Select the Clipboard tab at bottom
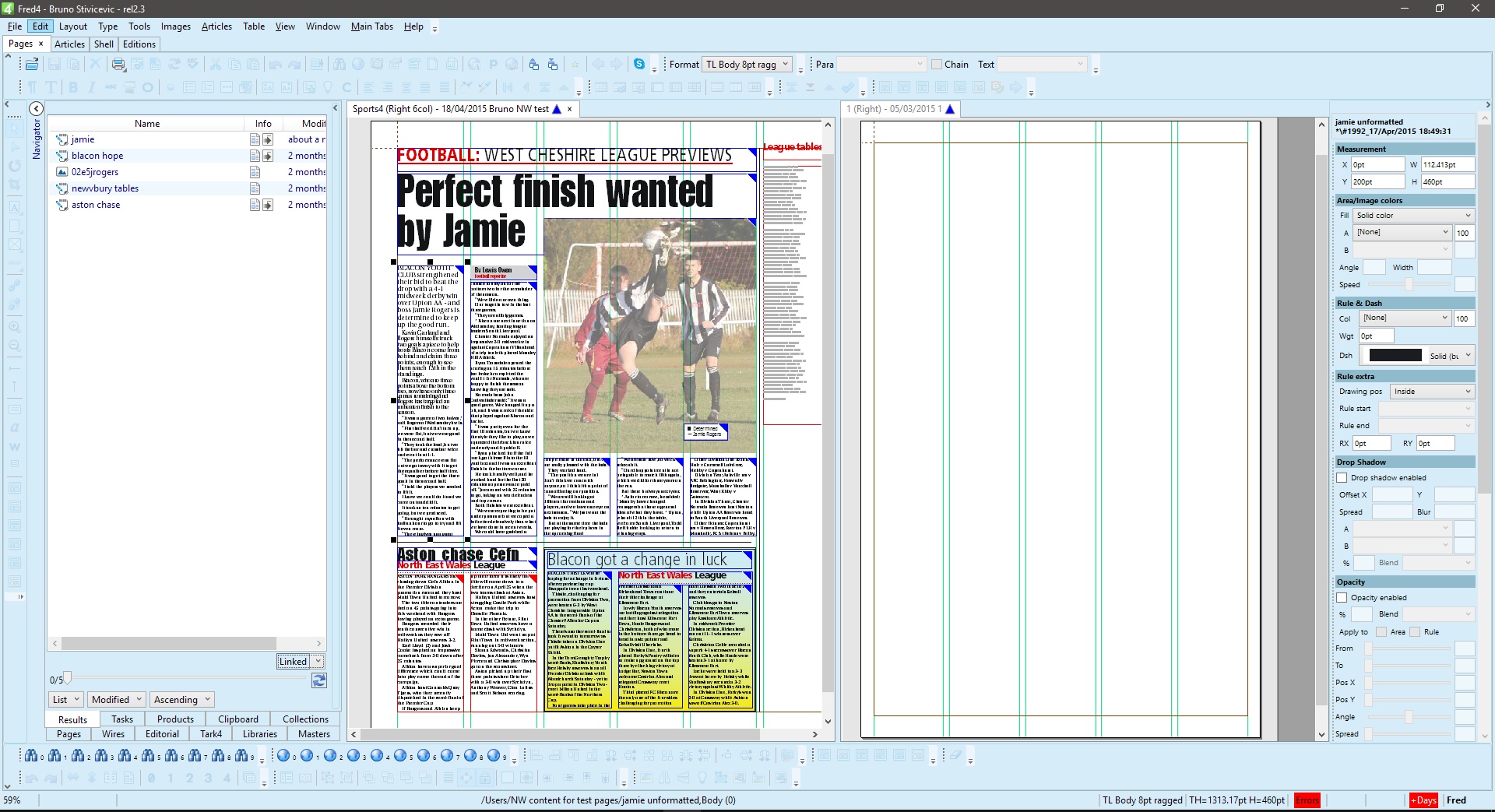Viewport: 1495px width, 812px height. (237, 719)
